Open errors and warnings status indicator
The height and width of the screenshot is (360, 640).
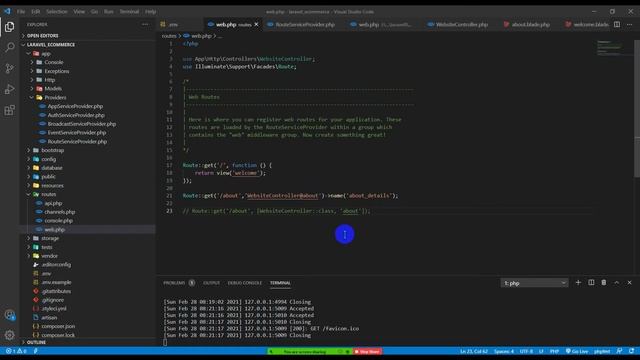pos(16,351)
